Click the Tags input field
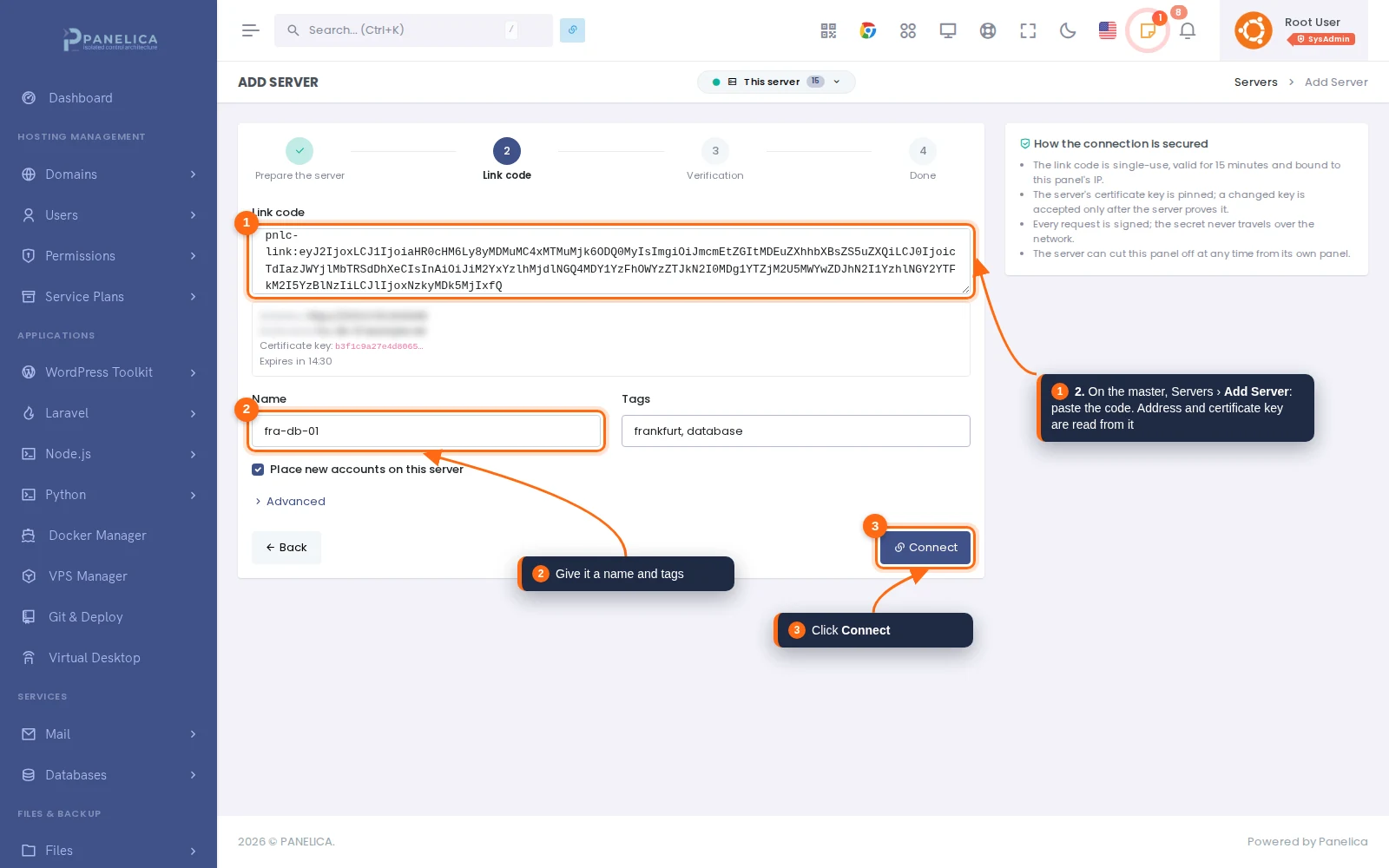Screen dimensions: 1389x868 (795, 431)
